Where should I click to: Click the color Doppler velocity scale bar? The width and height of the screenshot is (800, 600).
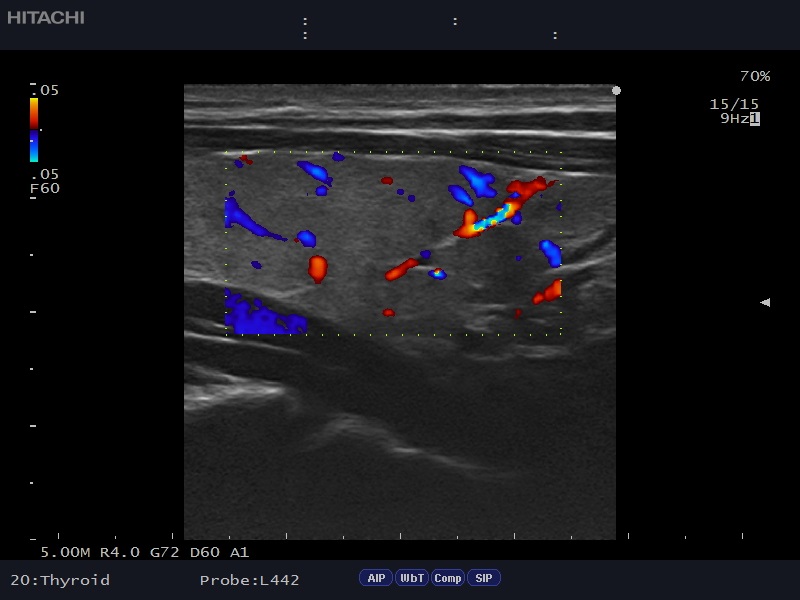[34, 129]
